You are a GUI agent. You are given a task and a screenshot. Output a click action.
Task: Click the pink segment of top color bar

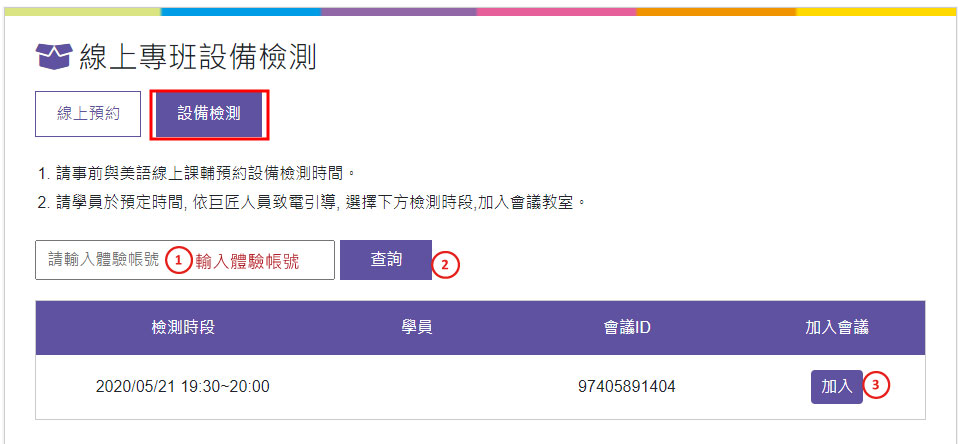point(556,12)
